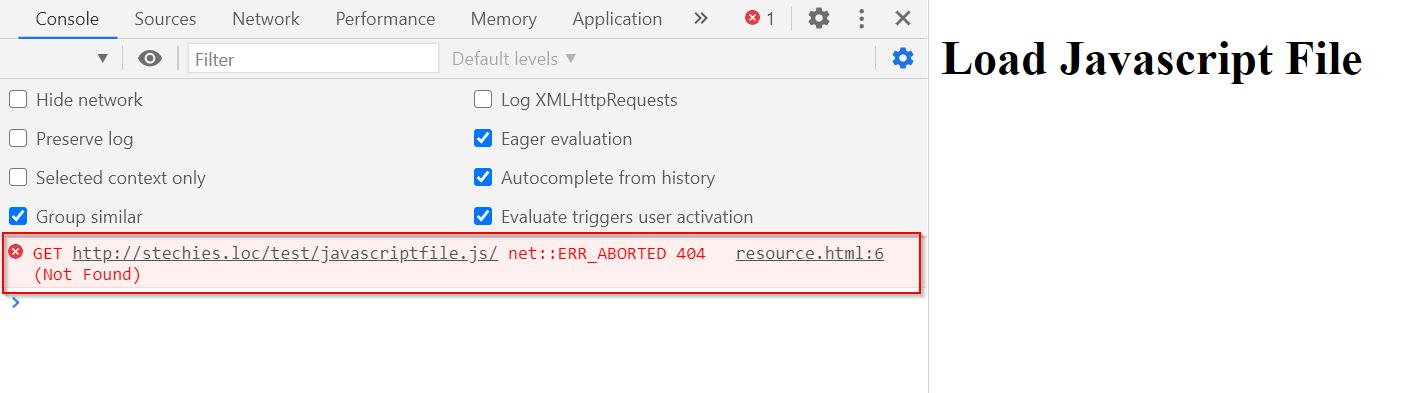
Task: Open the javascriptfile.js URL link
Action: point(285,253)
